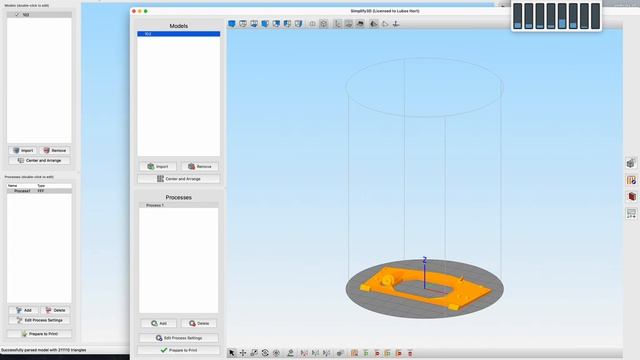Select the four-arrow move tool
Viewport: 640px width, 360px height.
(x=243, y=353)
